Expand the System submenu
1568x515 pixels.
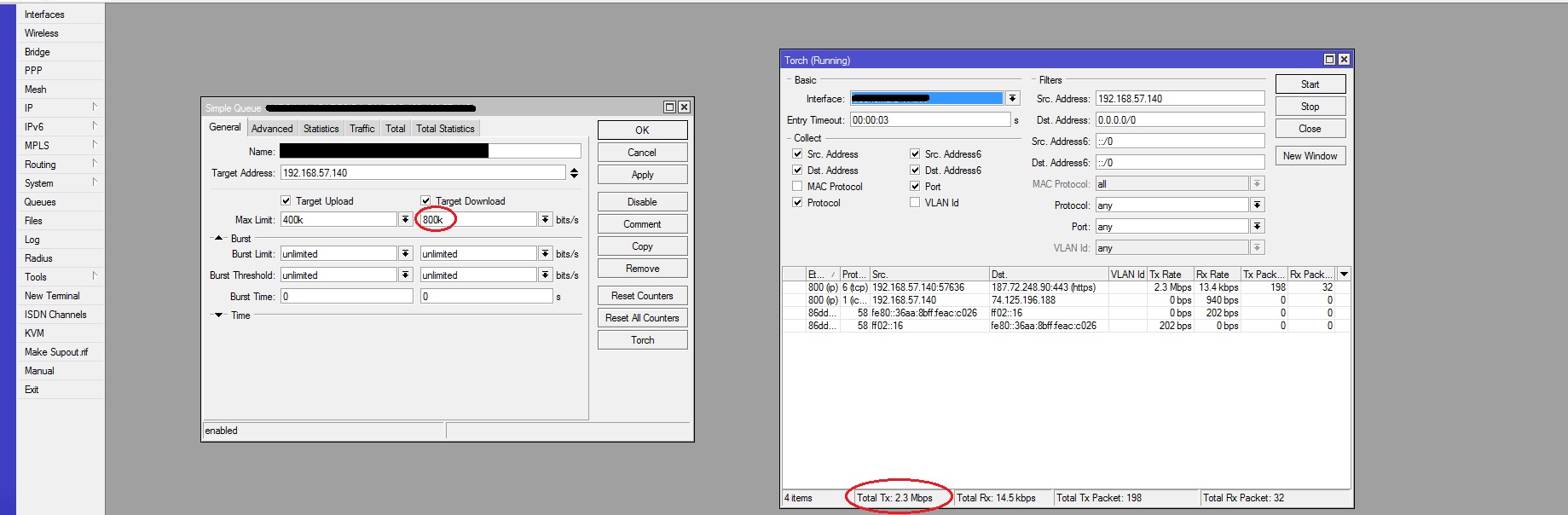[x=95, y=182]
